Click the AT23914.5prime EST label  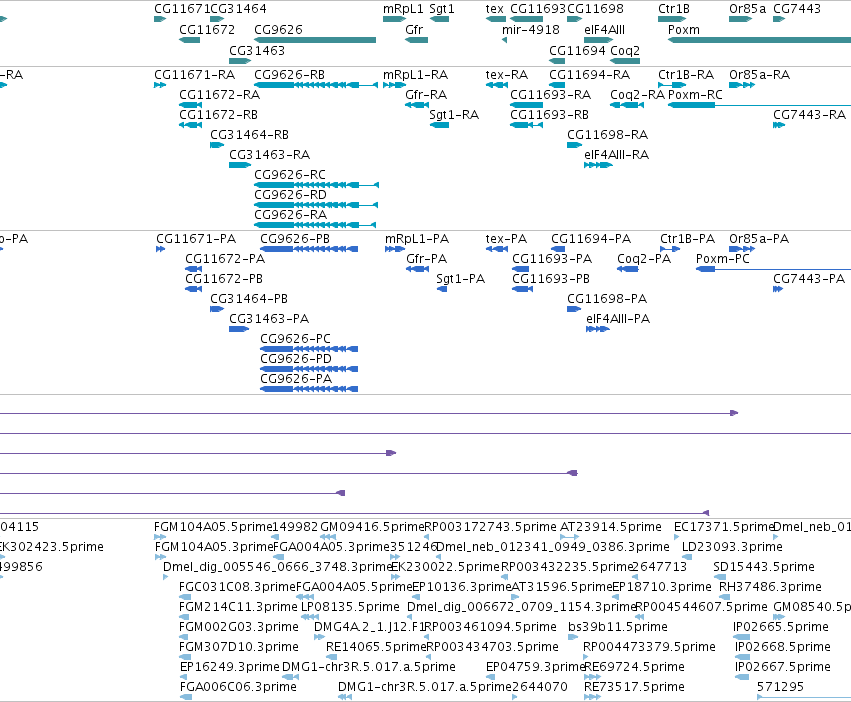tap(611, 527)
